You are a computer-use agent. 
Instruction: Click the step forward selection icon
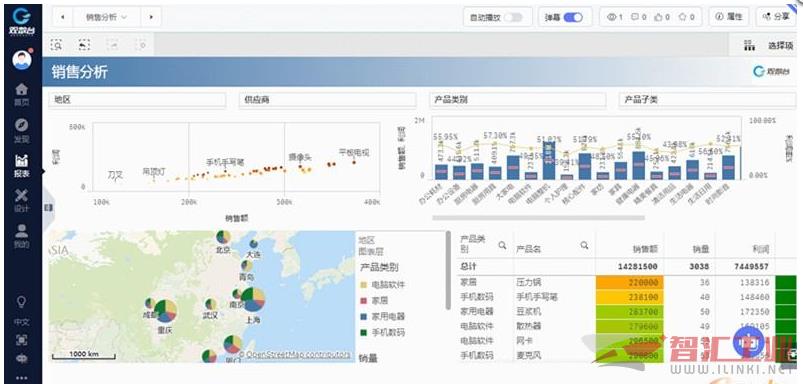(113, 45)
